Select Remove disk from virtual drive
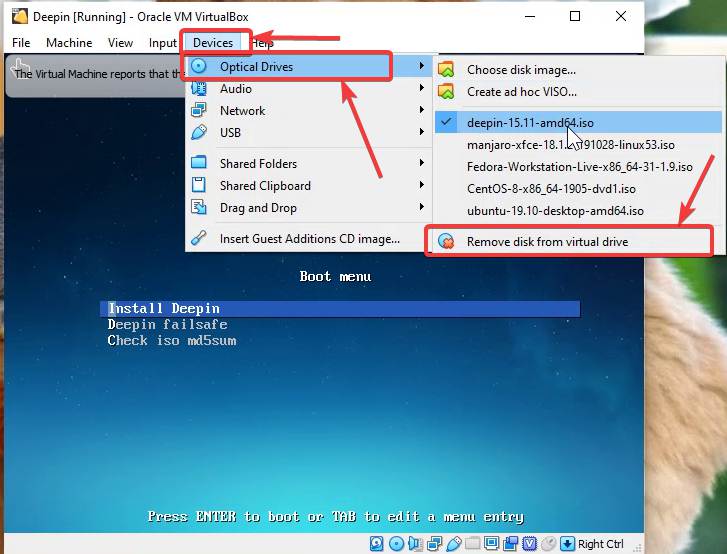Screen dimensions: 727x554 [x=578, y=242]
